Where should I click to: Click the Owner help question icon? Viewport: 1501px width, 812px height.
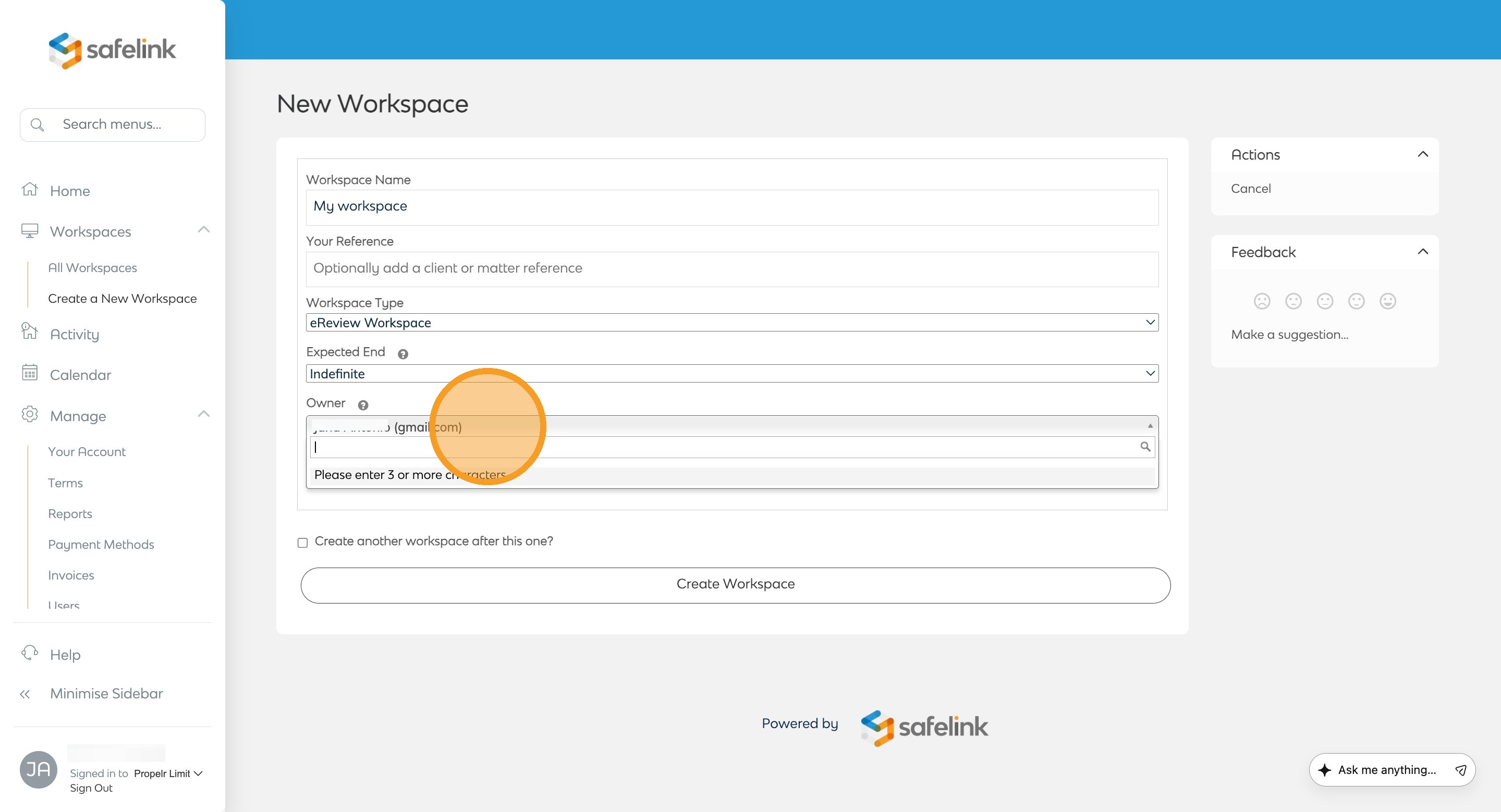coord(363,405)
